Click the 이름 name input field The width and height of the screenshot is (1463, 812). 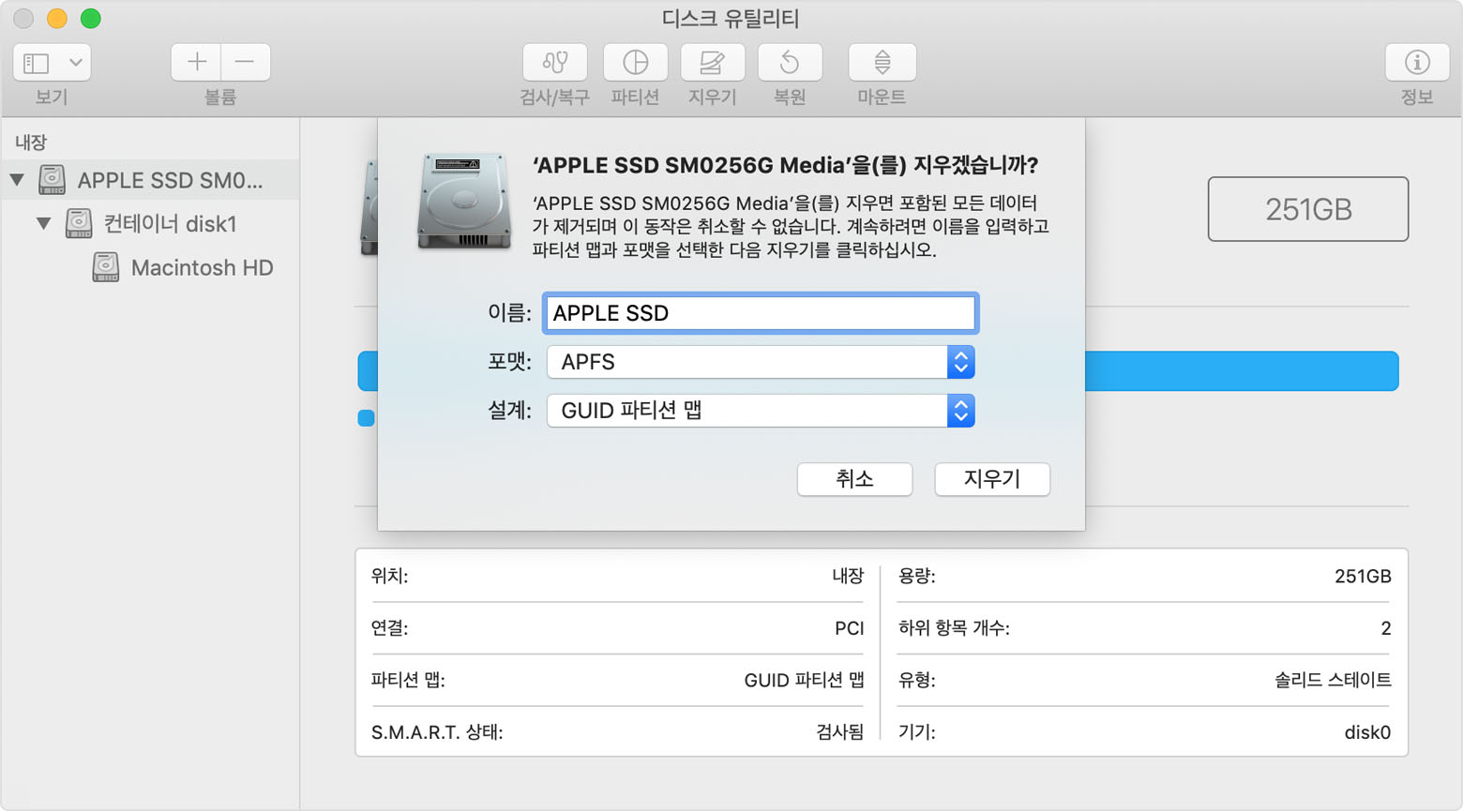coord(761,313)
